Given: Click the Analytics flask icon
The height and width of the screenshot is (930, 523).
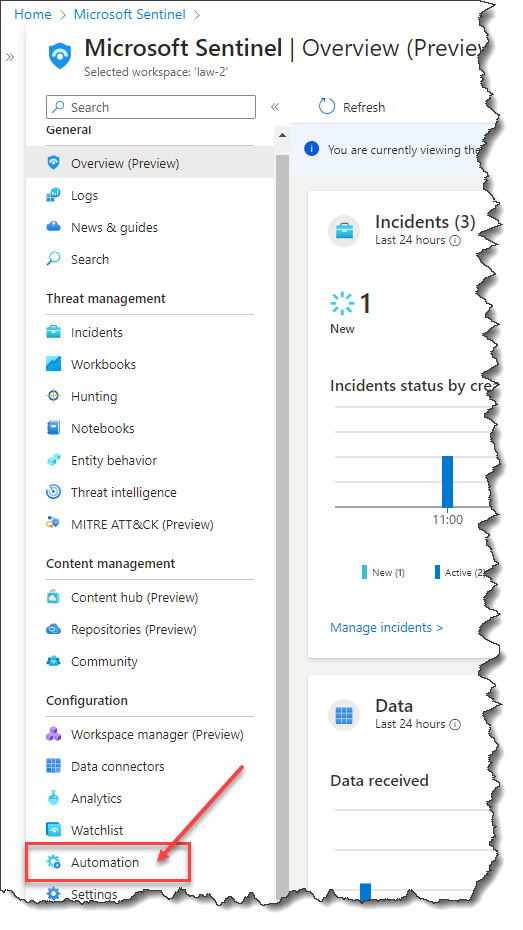Looking at the screenshot, I should point(53,798).
